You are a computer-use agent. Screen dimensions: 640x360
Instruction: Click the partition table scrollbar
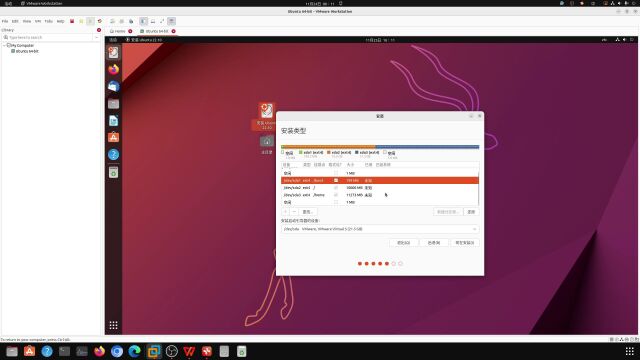[x=478, y=188]
